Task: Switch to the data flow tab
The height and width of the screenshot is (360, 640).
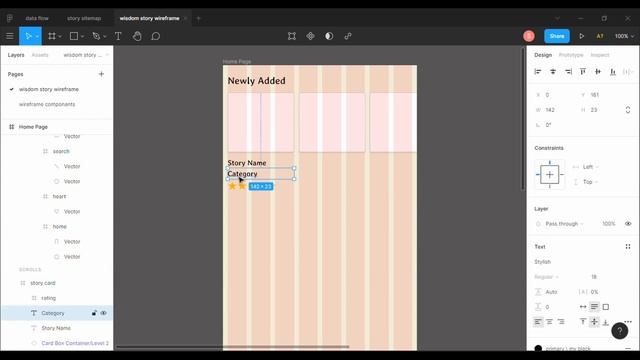Action: 37,18
